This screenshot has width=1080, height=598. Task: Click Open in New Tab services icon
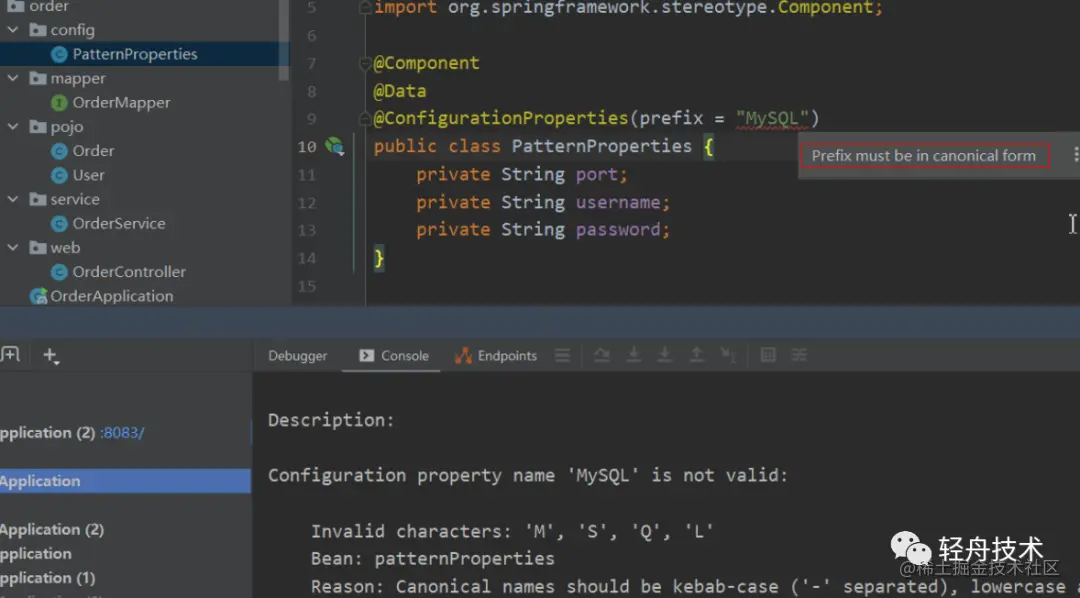coord(10,355)
